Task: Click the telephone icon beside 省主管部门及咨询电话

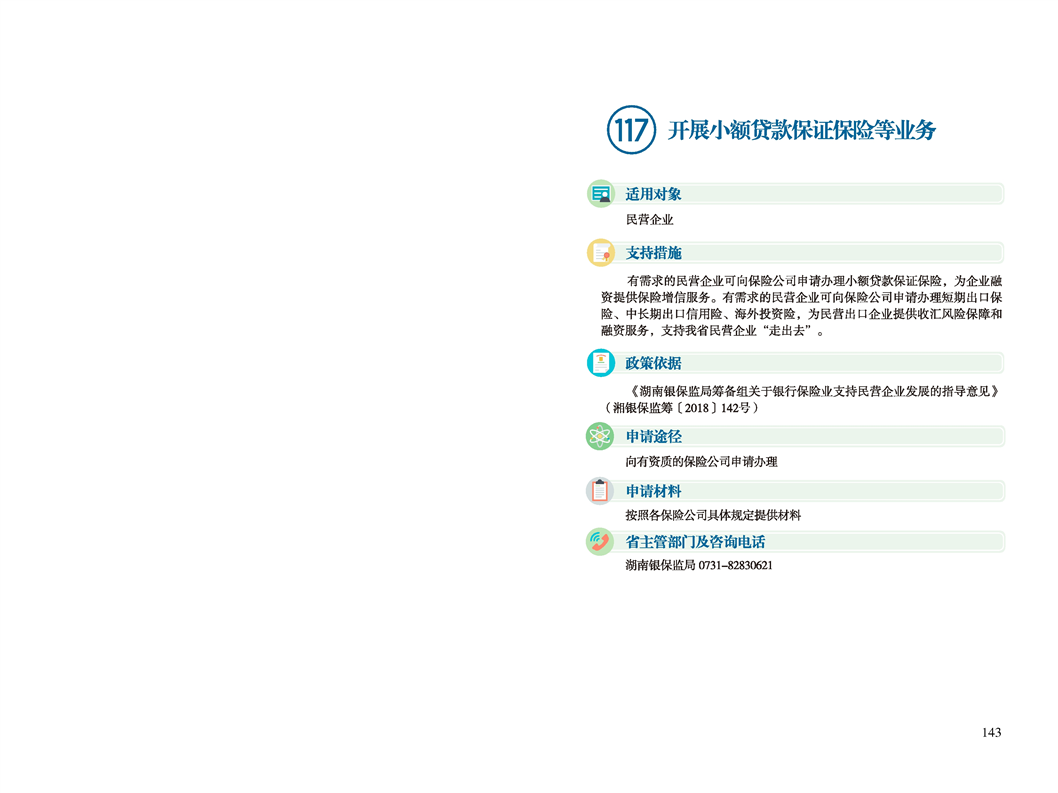Action: [600, 541]
